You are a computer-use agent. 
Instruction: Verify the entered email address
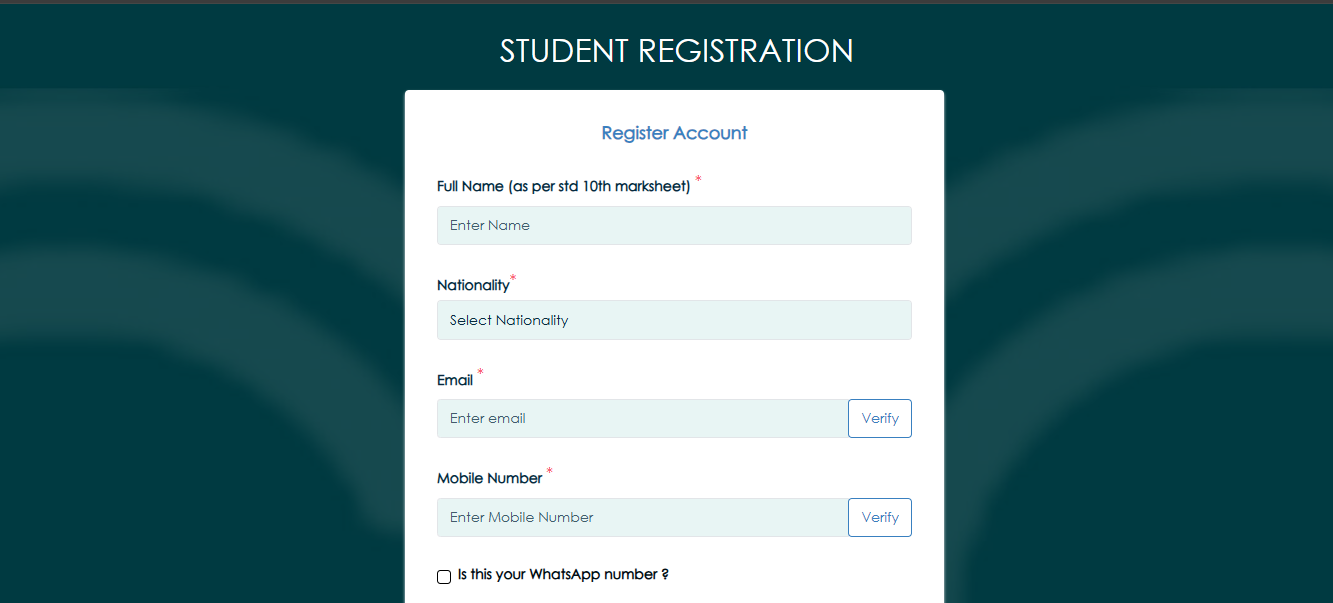pyautogui.click(x=879, y=418)
